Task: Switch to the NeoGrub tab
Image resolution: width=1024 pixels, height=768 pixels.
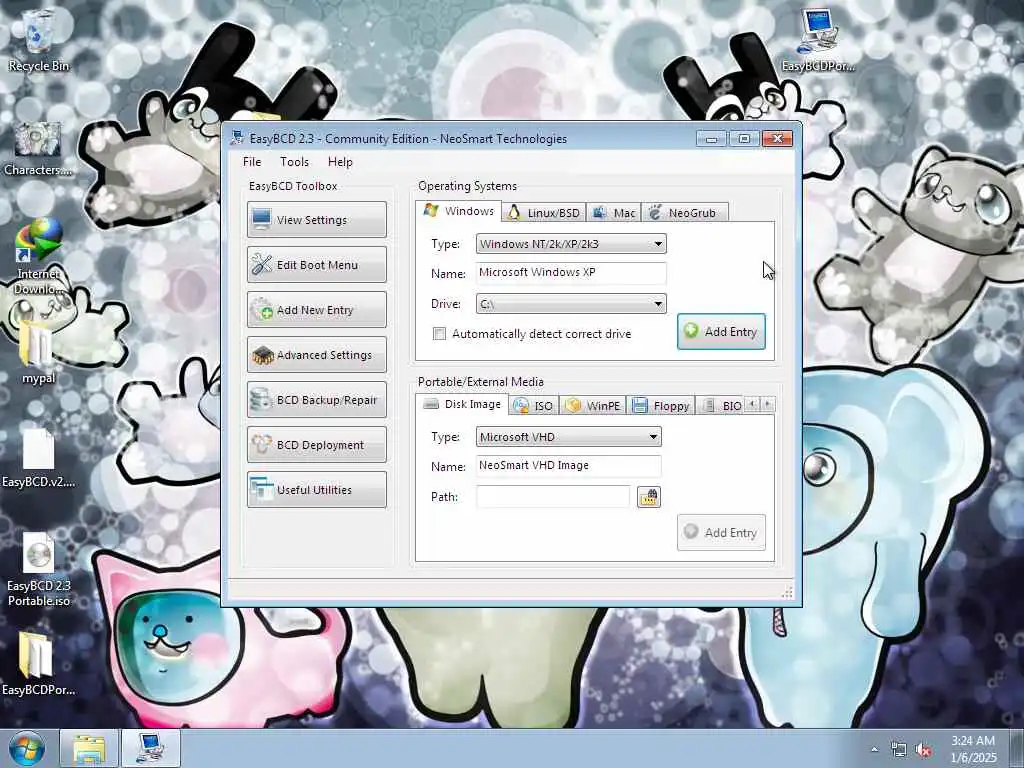Action: coord(684,213)
